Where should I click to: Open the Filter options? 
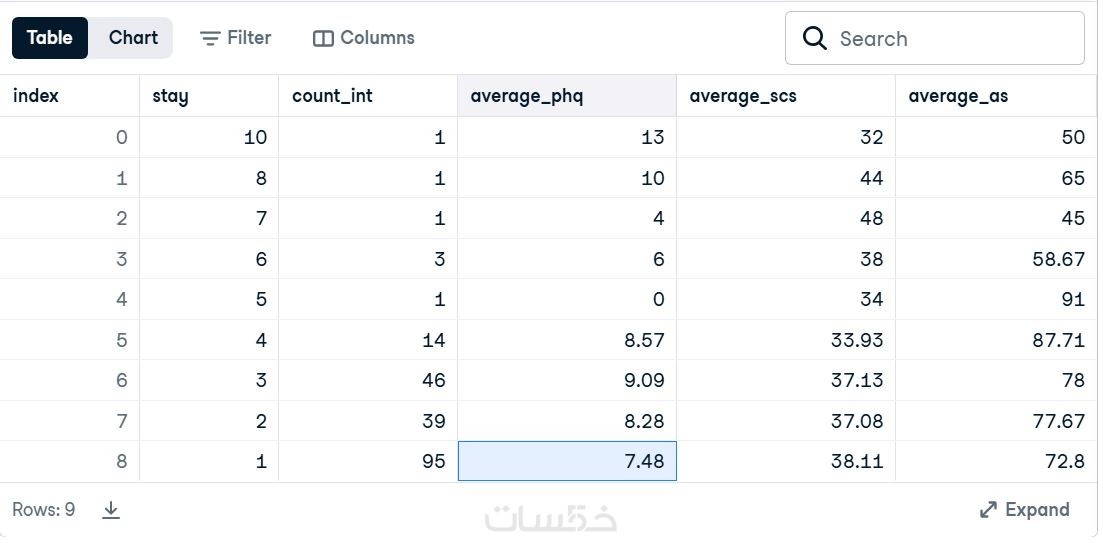click(x=236, y=38)
